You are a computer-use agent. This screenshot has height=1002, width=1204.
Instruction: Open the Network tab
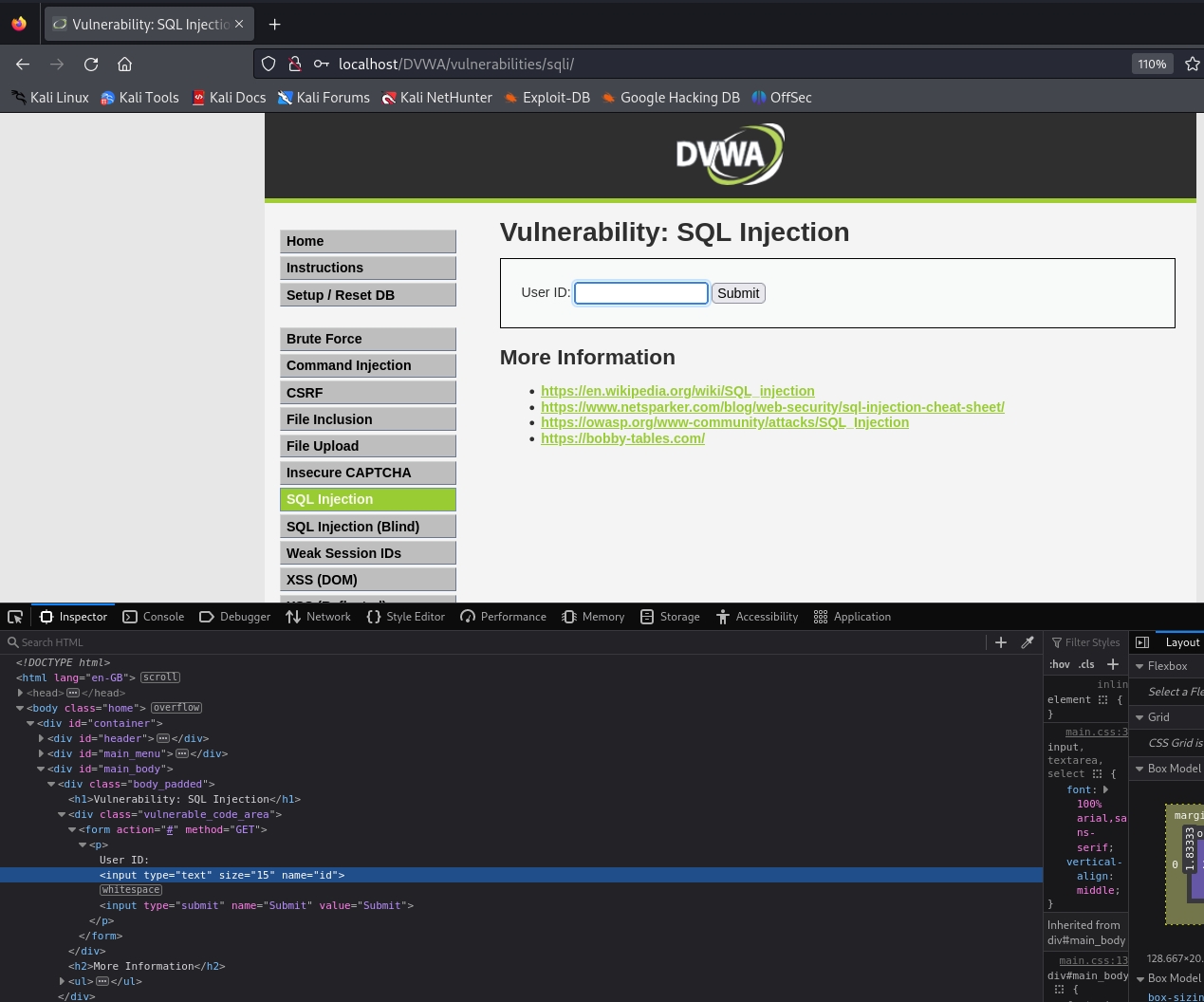(319, 617)
